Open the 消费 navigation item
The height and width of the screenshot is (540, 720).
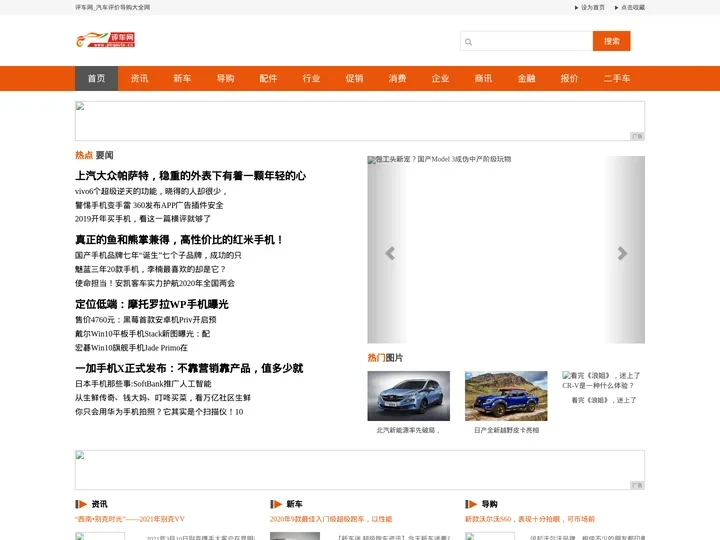pyautogui.click(x=397, y=79)
